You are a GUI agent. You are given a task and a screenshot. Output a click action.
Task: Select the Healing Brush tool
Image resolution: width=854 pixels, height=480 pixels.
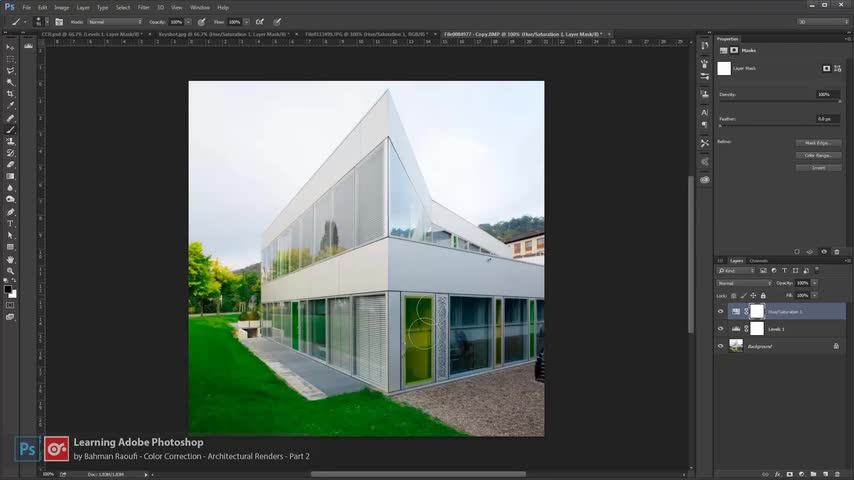(x=10, y=118)
